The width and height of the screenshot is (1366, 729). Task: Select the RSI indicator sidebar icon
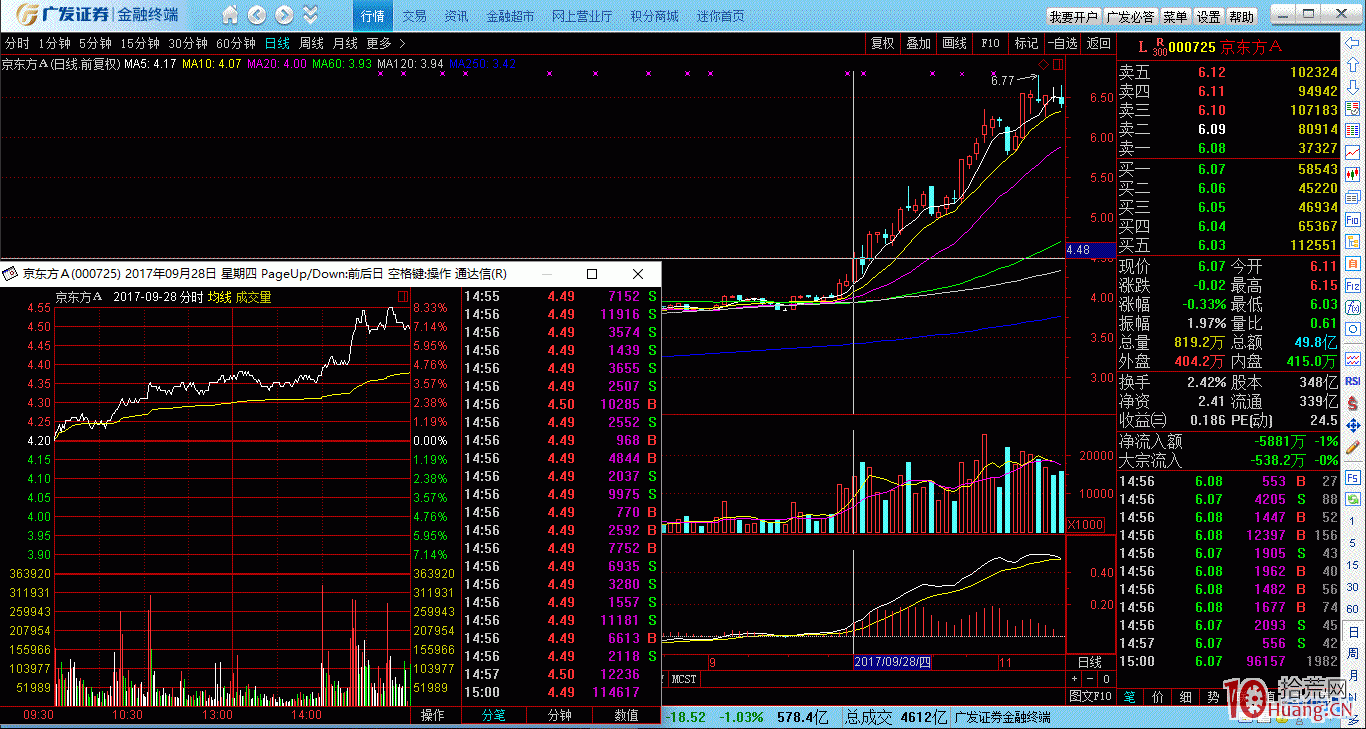(1353, 380)
